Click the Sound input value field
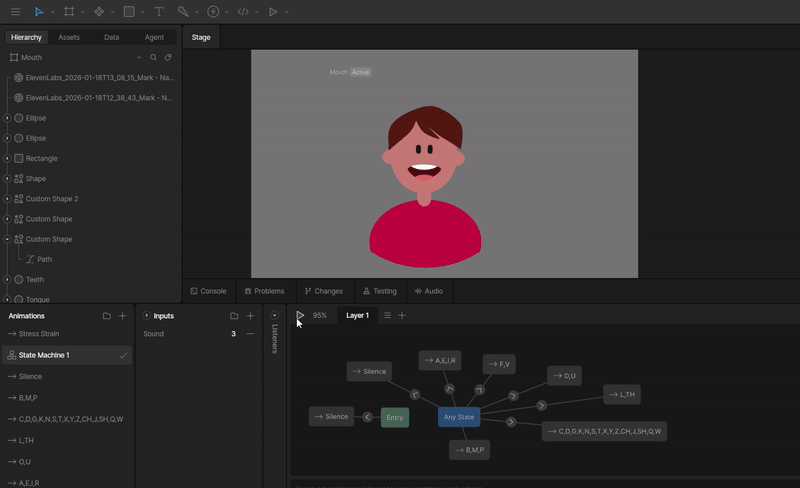 pos(233,334)
